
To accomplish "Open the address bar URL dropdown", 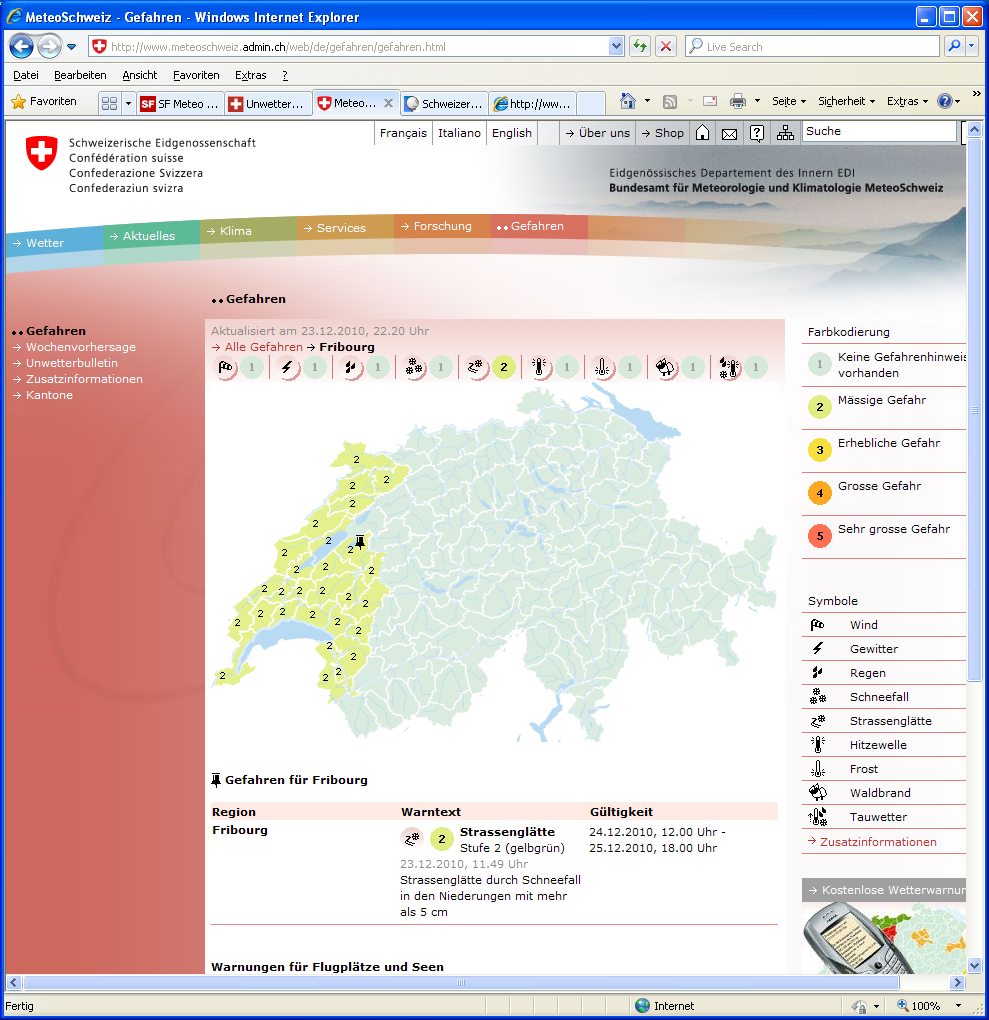I will pos(616,46).
